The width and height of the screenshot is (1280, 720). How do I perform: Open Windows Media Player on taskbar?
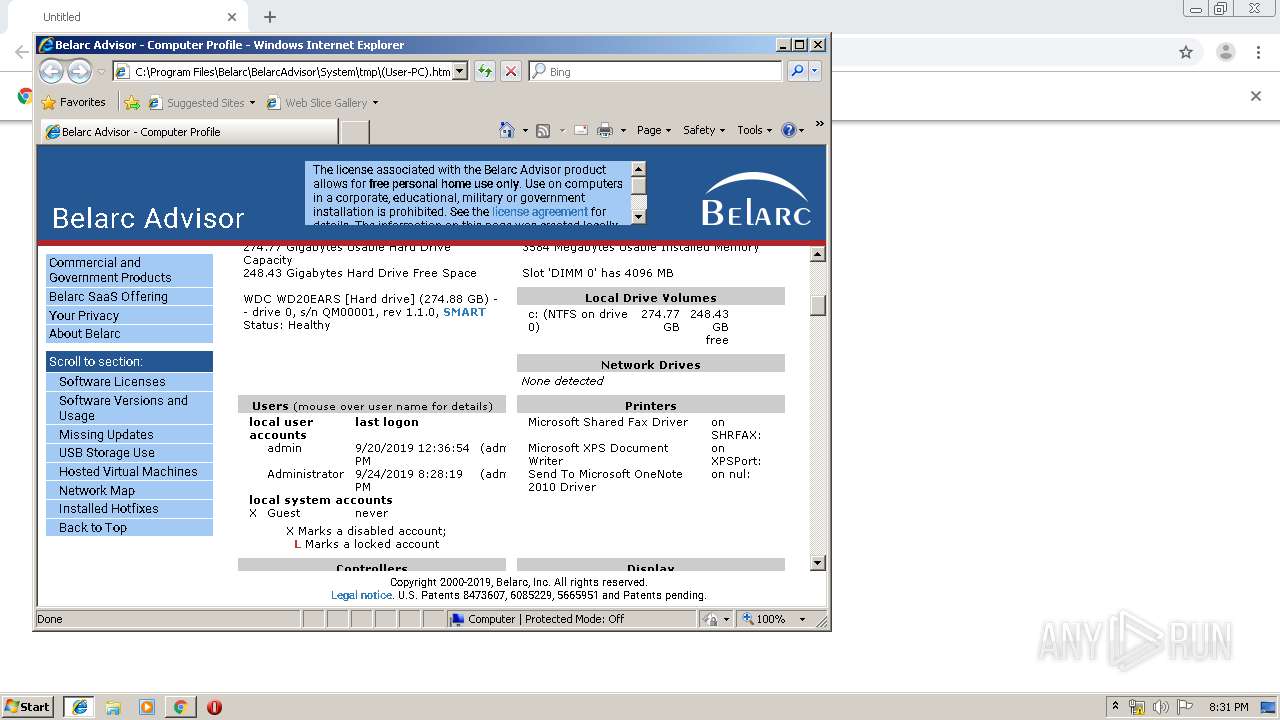click(x=147, y=707)
